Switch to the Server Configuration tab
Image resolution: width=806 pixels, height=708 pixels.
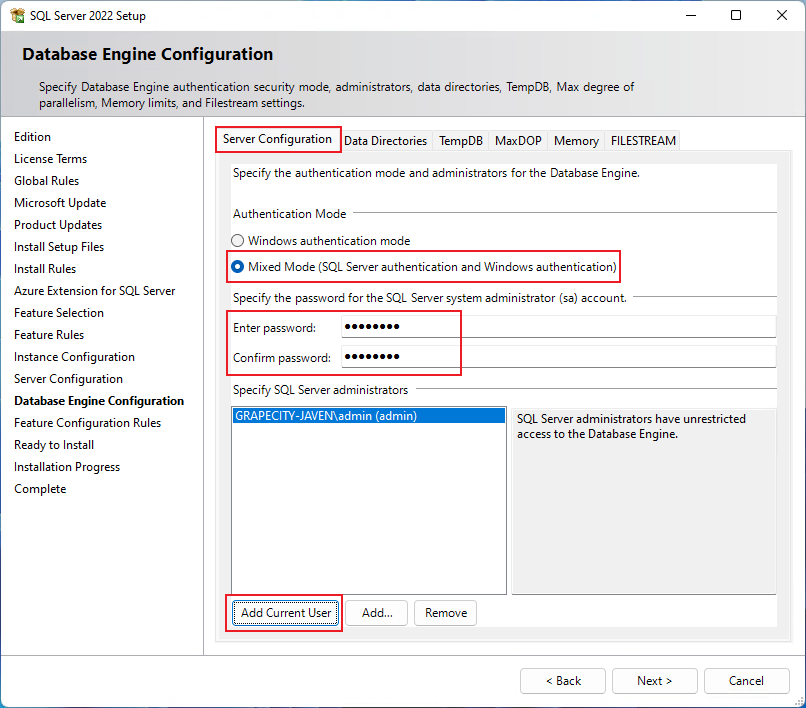278,139
